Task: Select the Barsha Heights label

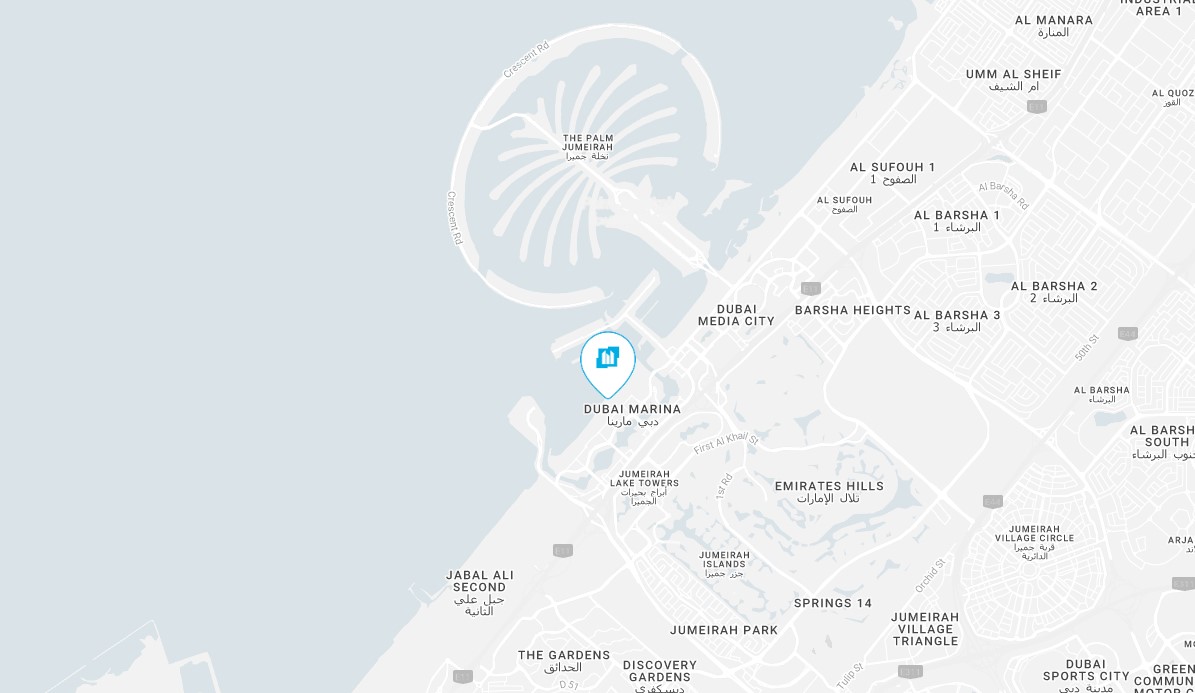Action: [x=853, y=310]
